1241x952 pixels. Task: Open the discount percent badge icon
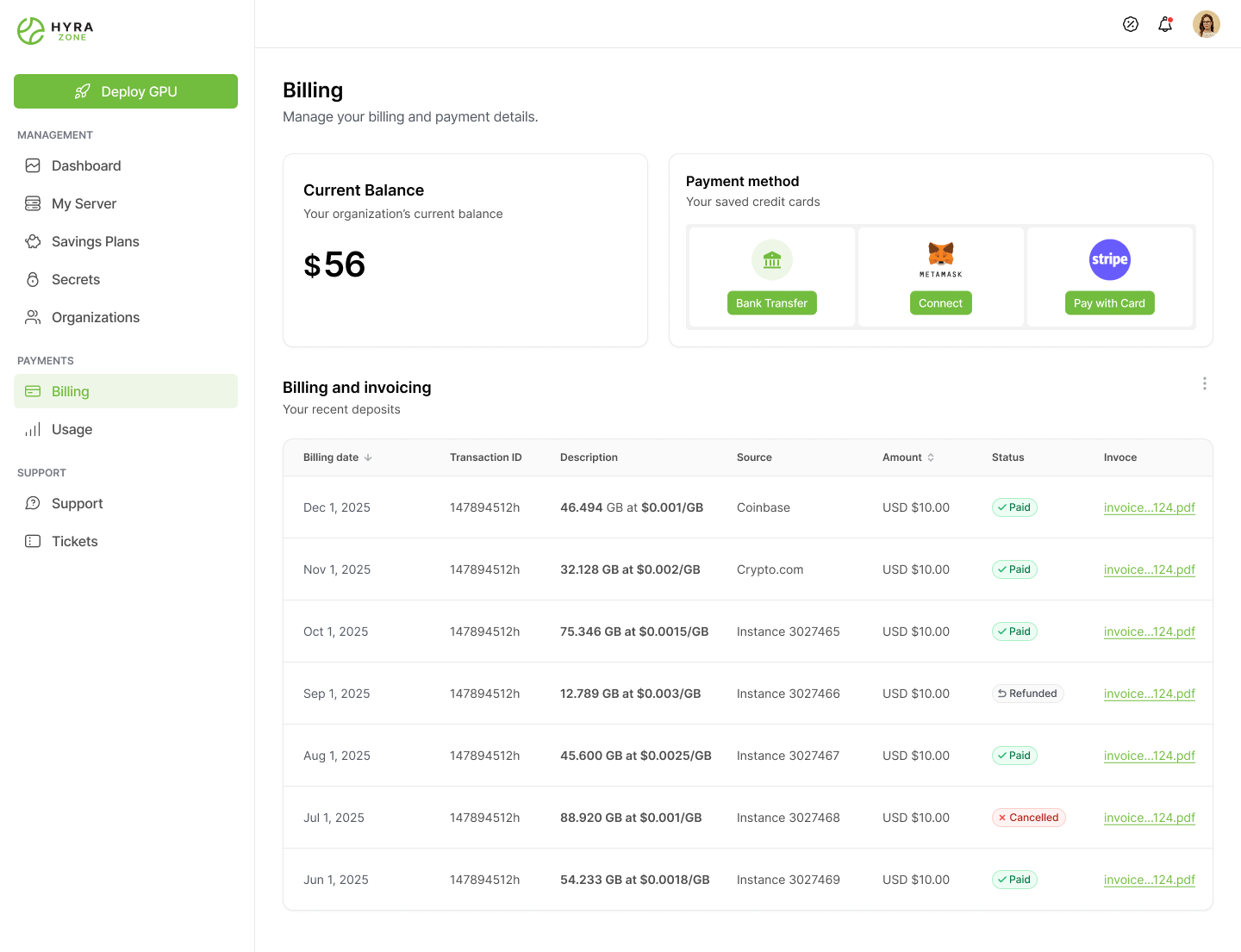pyautogui.click(x=1131, y=24)
